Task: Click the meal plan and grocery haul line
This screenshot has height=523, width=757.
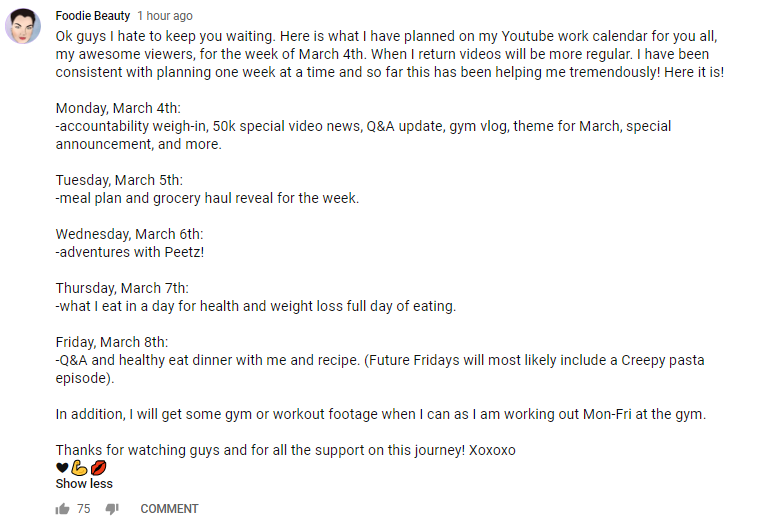Action: click(208, 198)
